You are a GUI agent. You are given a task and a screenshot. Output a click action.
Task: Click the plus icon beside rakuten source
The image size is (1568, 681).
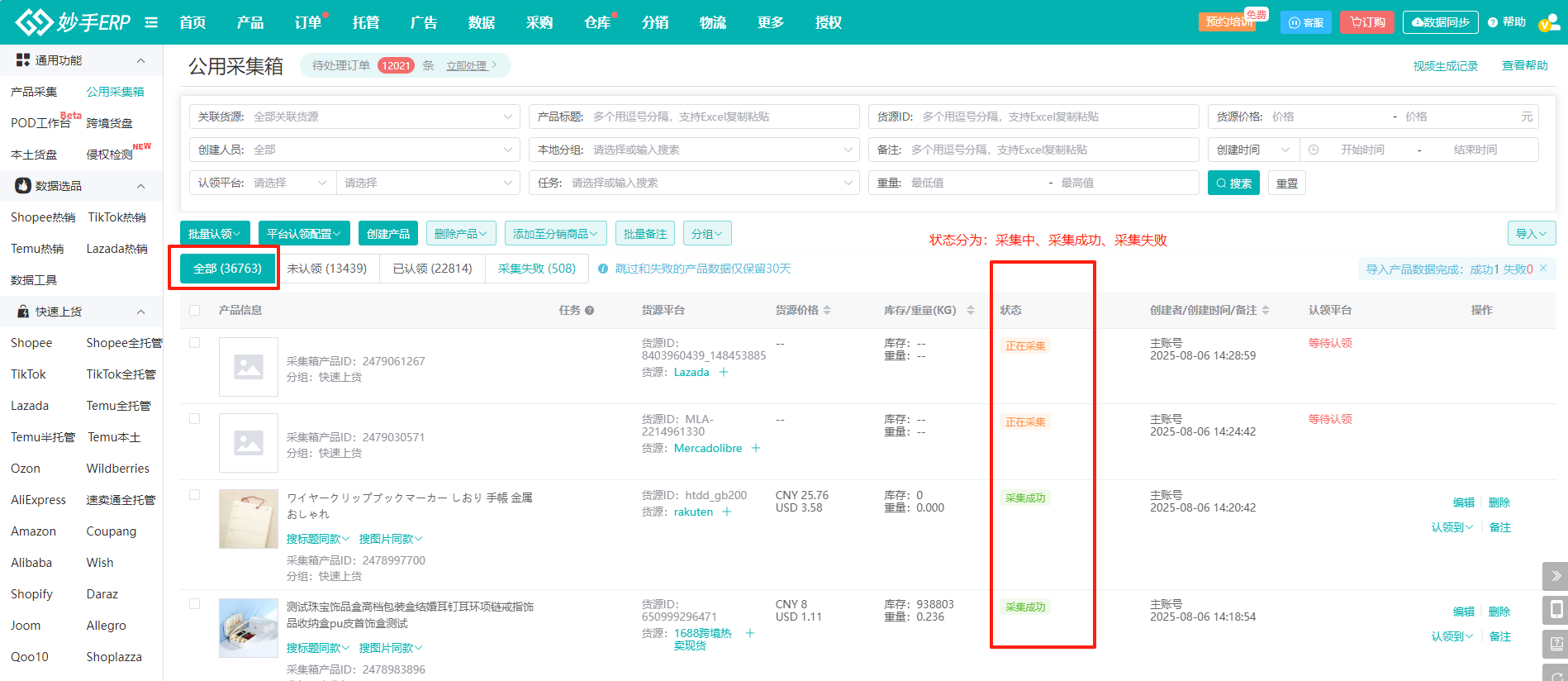727,512
